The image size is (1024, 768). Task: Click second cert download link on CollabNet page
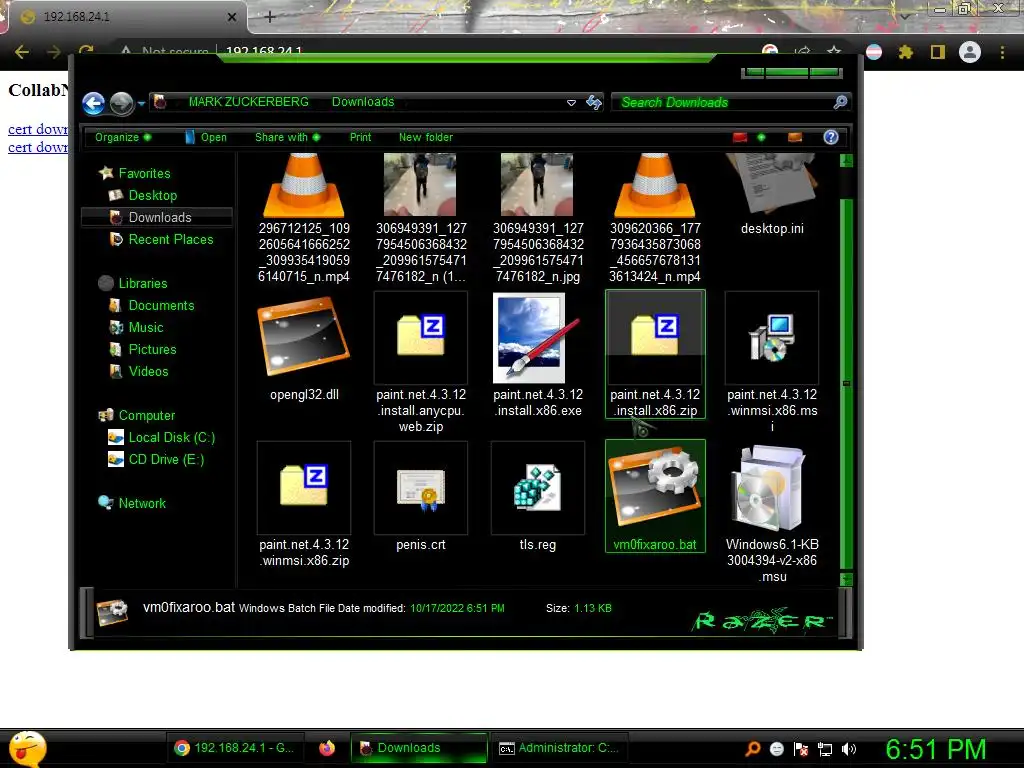(37, 148)
